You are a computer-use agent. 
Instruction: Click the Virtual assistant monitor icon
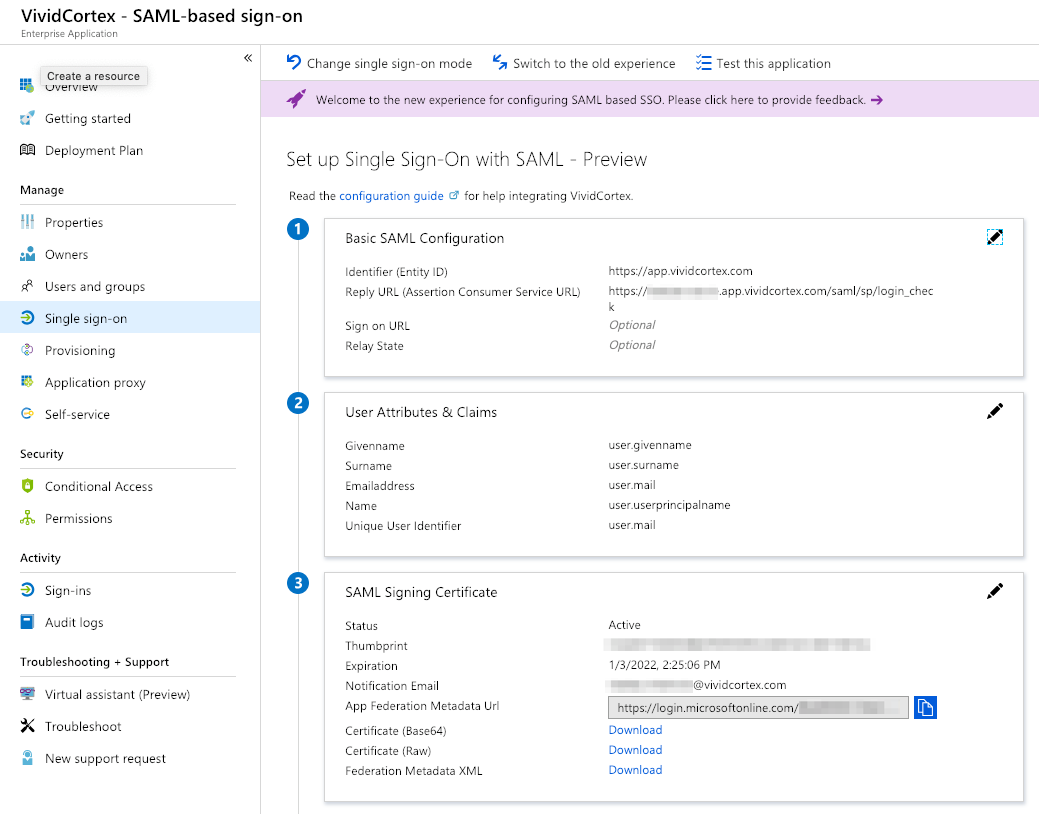[x=27, y=693]
